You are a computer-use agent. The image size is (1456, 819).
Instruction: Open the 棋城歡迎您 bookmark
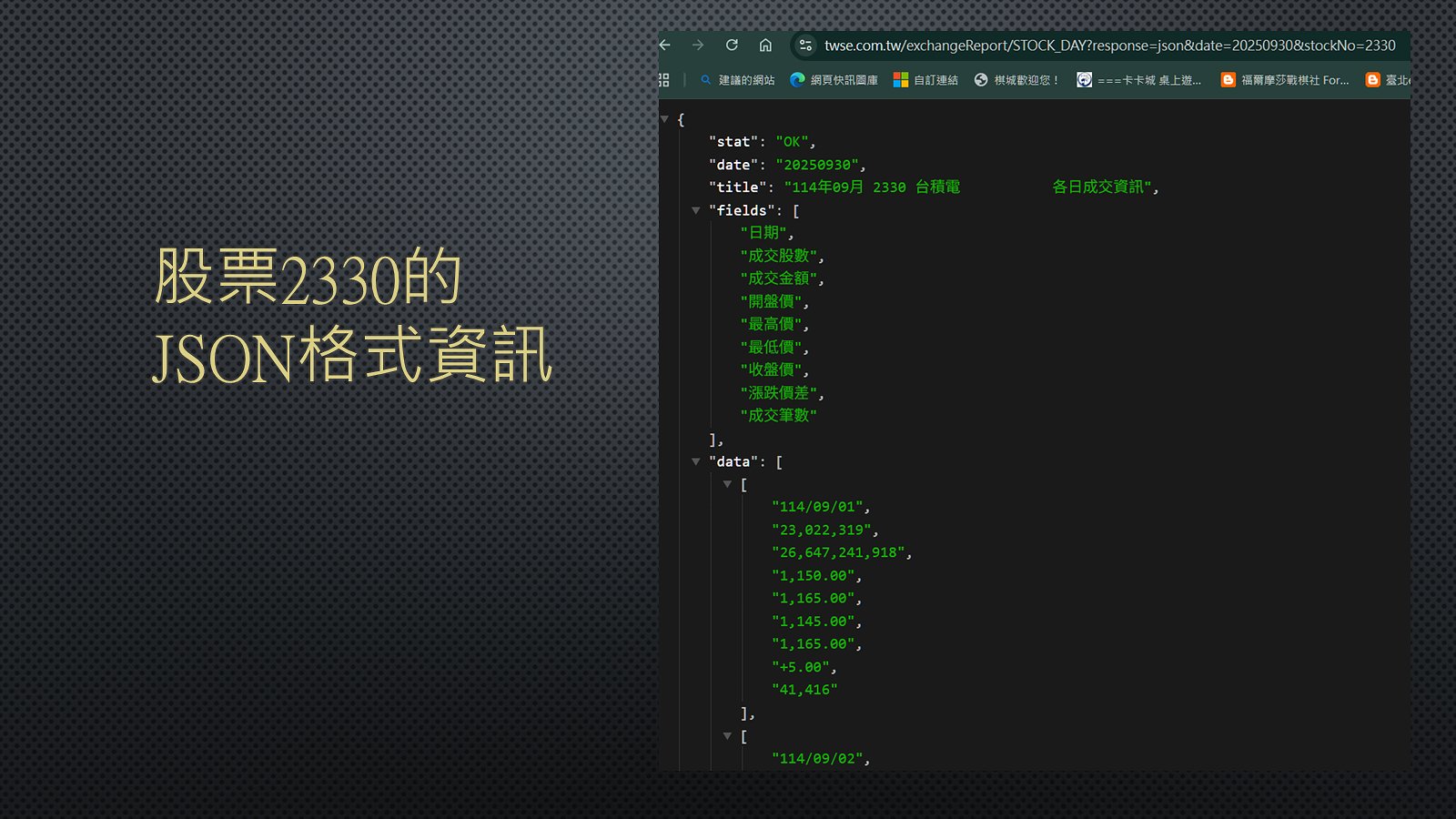pos(1016,80)
